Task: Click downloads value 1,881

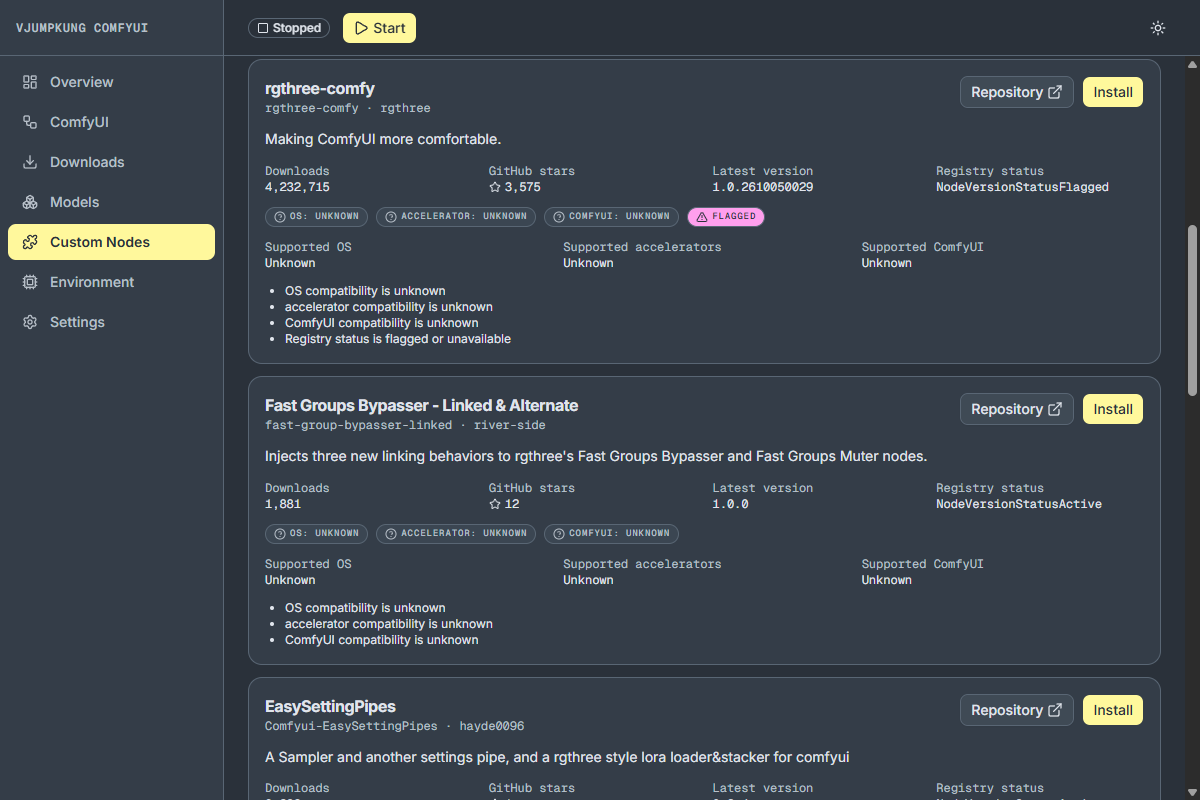Action: [283, 504]
